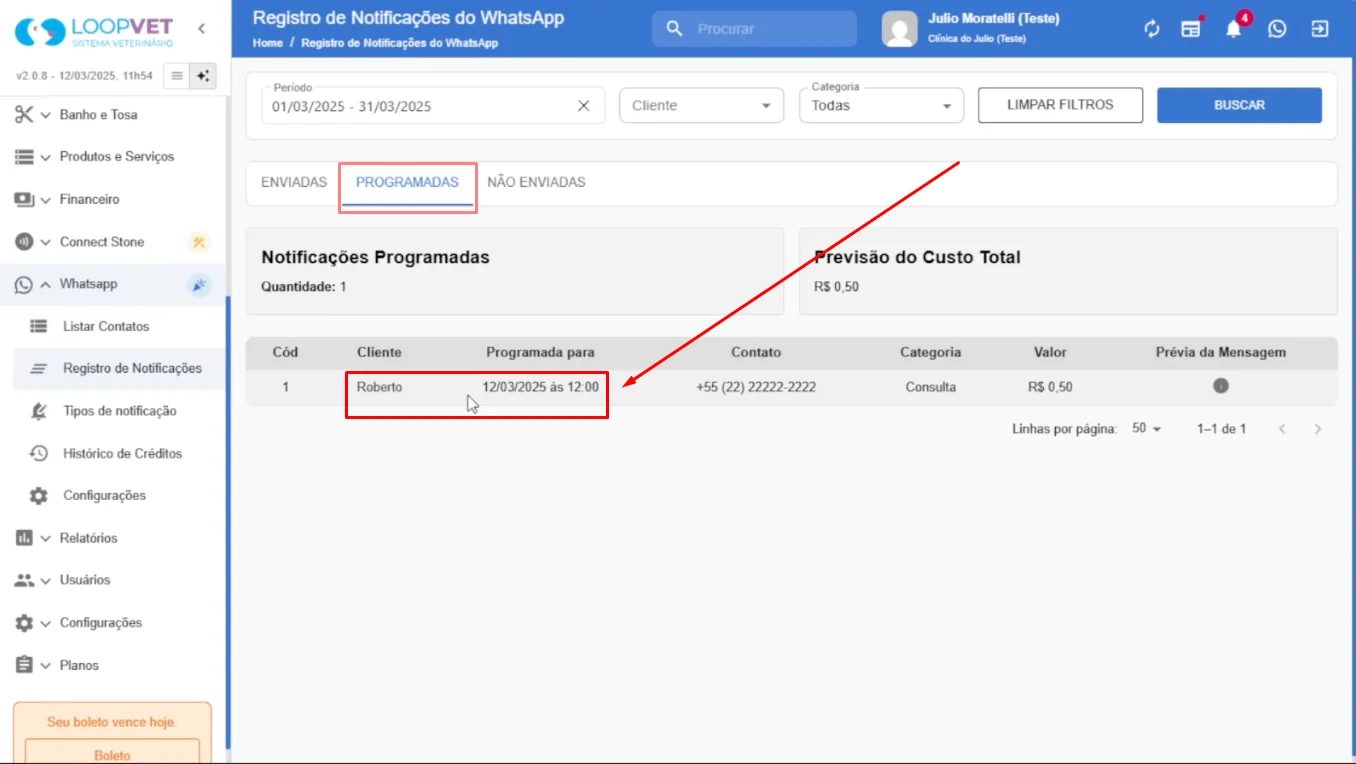This screenshot has height=764, width=1356.
Task: Click the refresh sync icon in header
Action: coord(1152,29)
